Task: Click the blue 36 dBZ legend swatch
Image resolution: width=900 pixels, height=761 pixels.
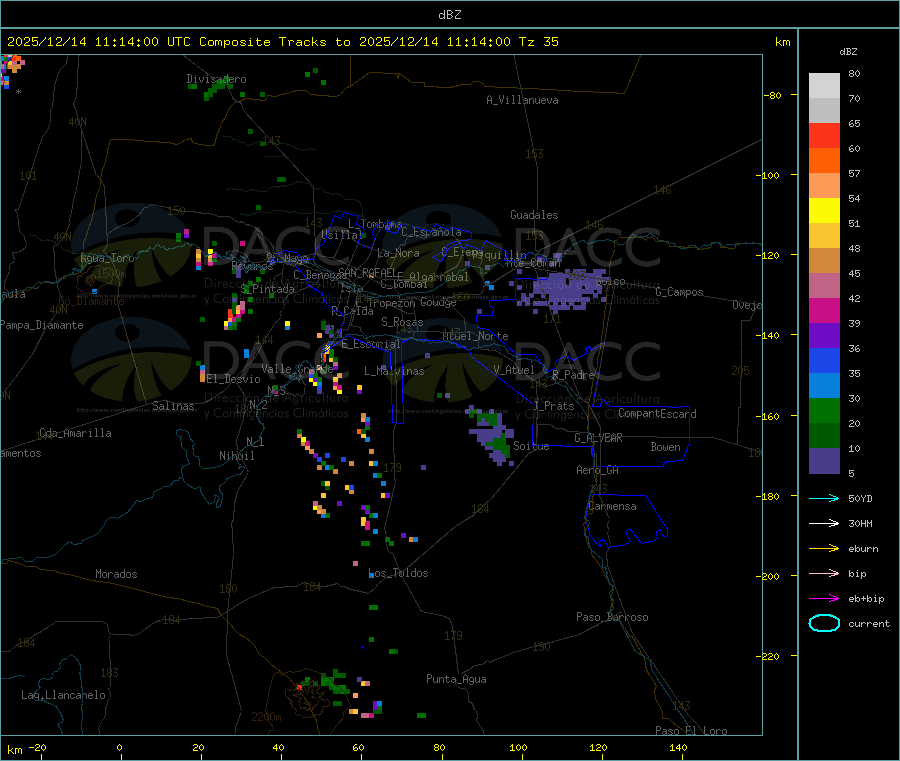Action: pyautogui.click(x=824, y=360)
